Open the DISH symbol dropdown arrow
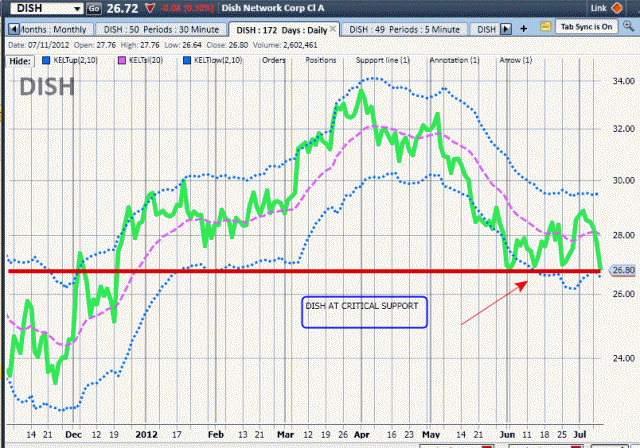The height and width of the screenshot is (448, 640). coord(77,9)
